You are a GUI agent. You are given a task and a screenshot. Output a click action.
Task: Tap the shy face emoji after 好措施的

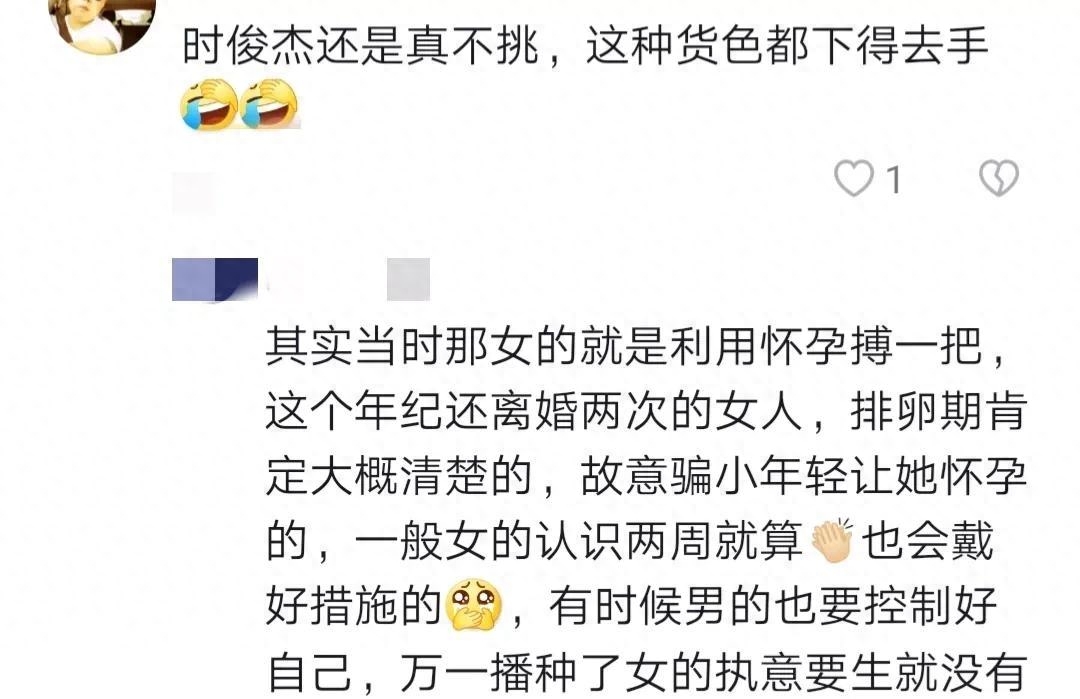click(474, 605)
